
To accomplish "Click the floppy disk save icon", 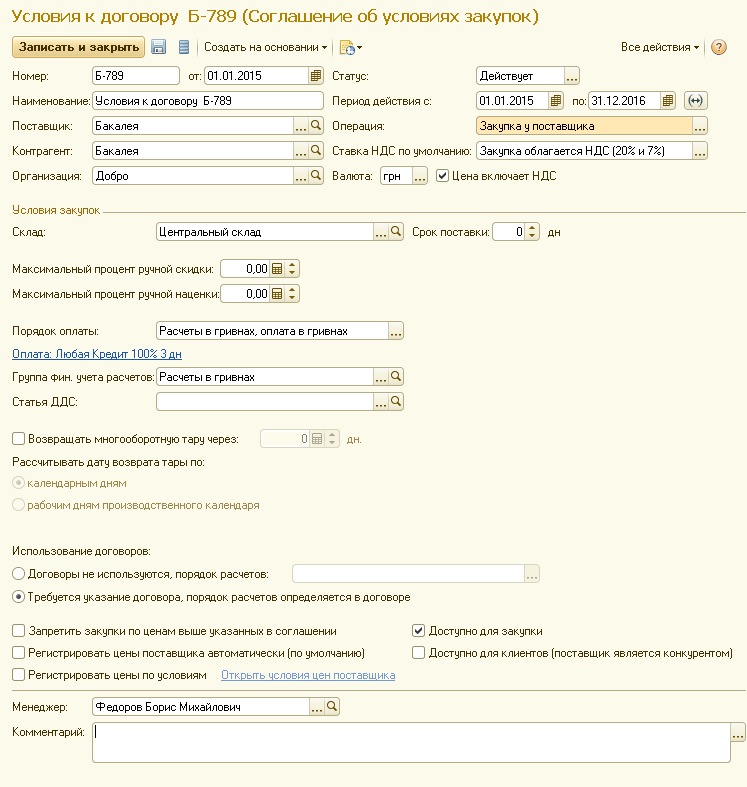I will click(x=158, y=47).
